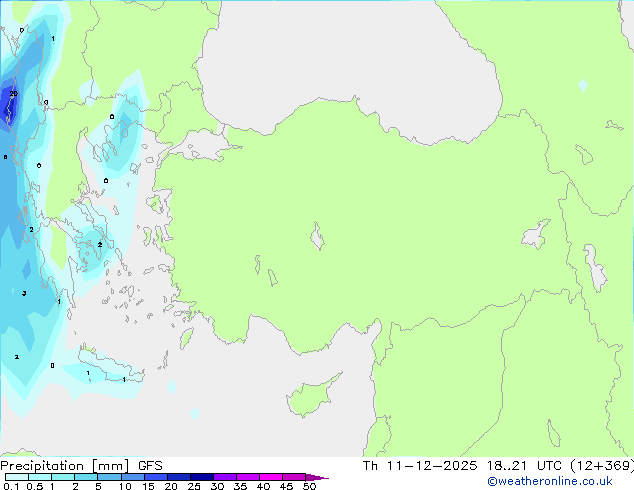Click the "15" legend scale label

click(x=148, y=486)
